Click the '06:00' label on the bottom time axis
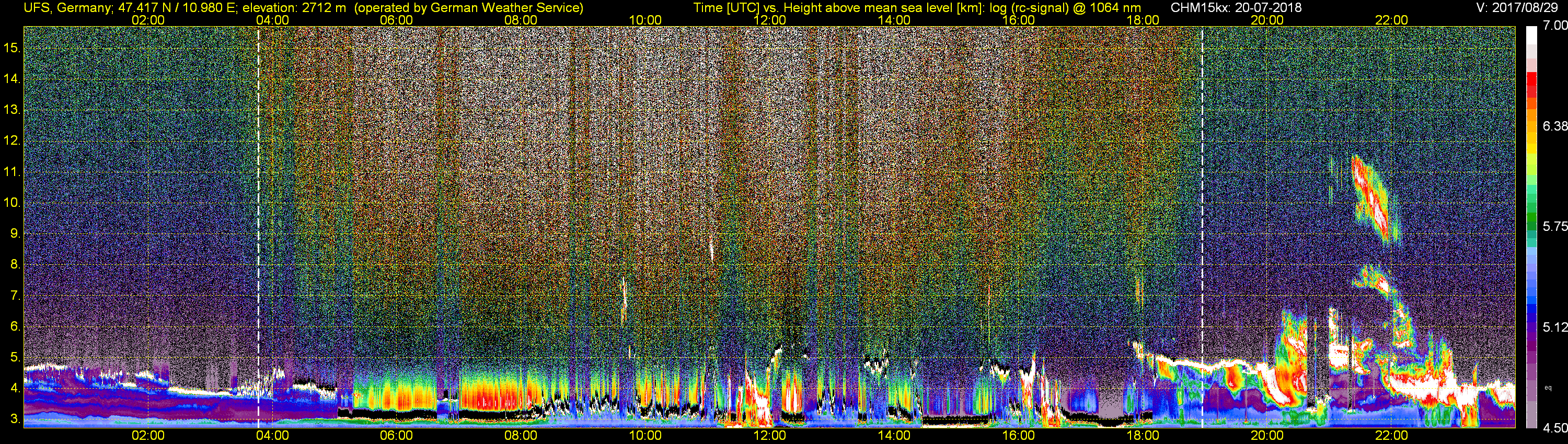The height and width of the screenshot is (444, 1568). pyautogui.click(x=396, y=436)
